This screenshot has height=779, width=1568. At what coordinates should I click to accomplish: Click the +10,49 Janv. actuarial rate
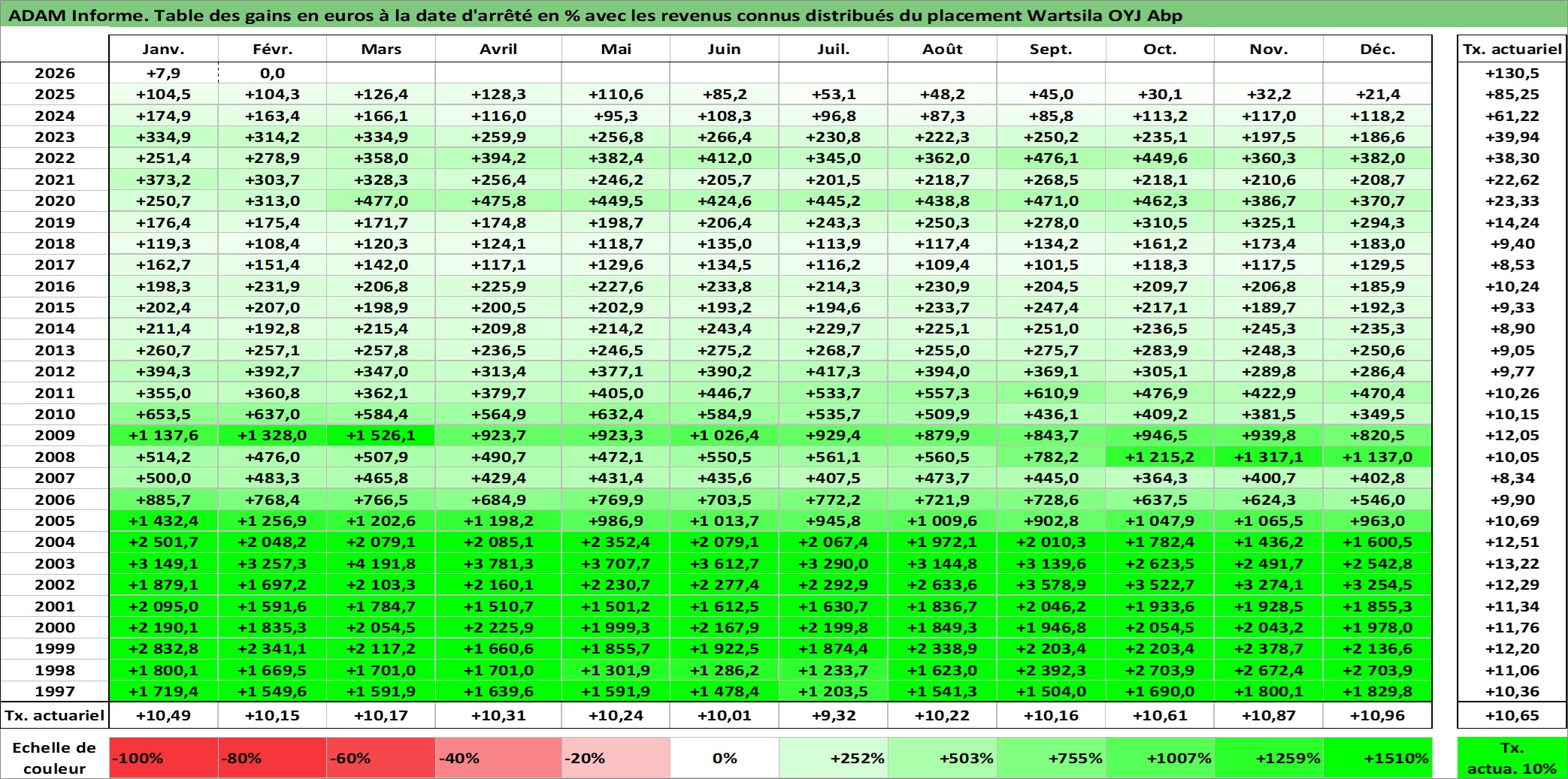point(164,715)
